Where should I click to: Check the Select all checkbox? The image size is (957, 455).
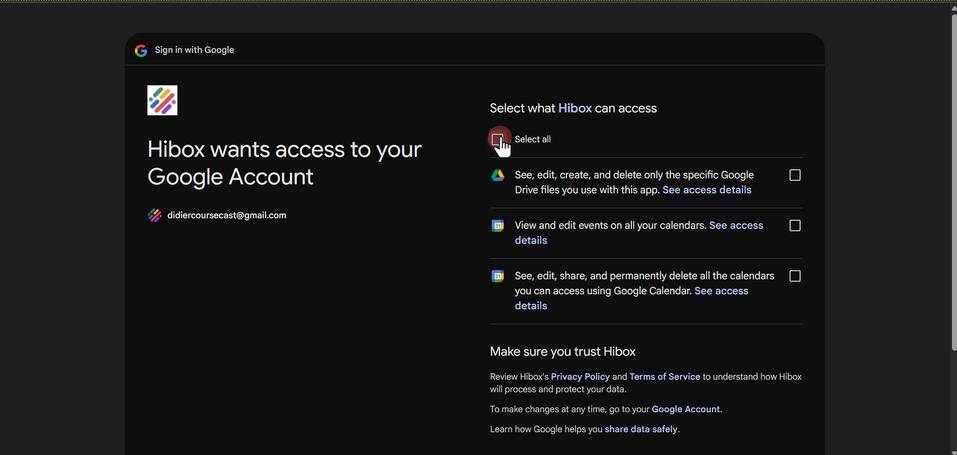click(497, 139)
